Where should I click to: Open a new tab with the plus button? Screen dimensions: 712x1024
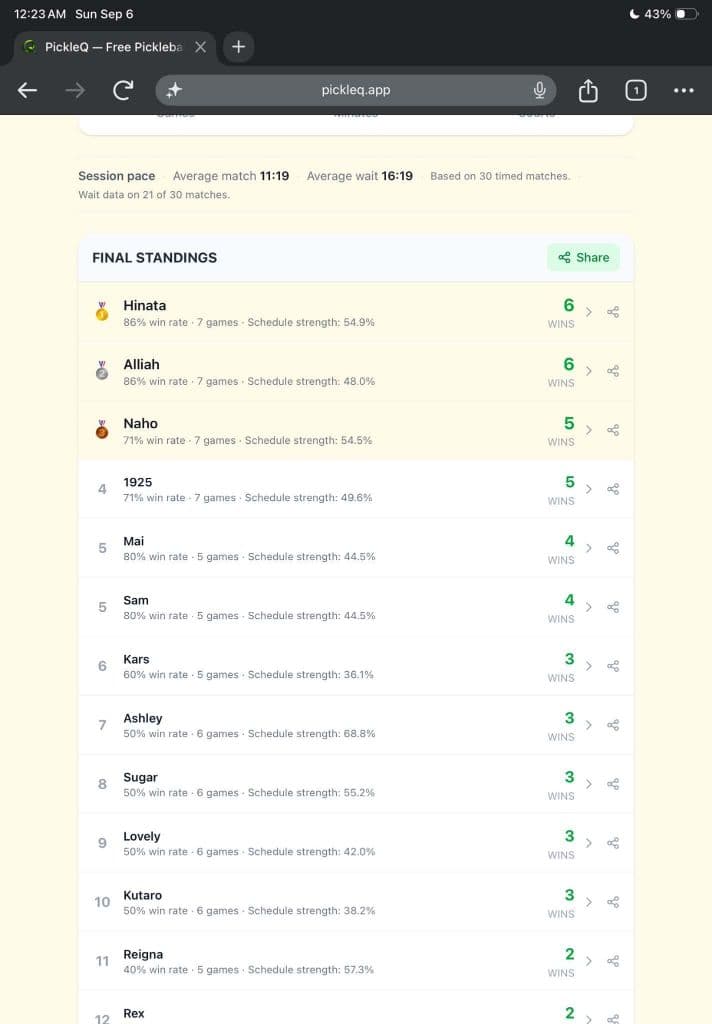point(238,47)
